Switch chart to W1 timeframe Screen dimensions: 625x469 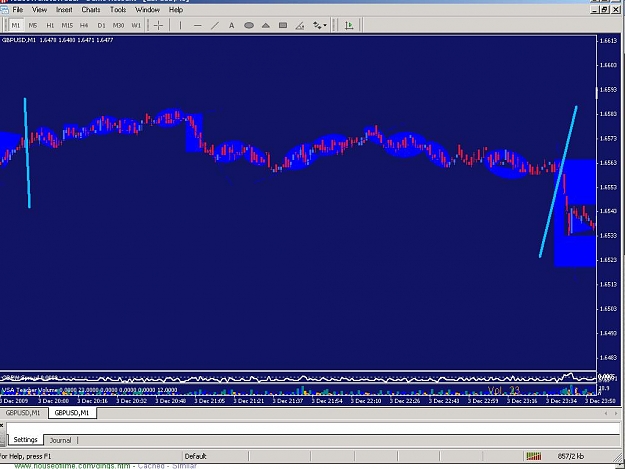[x=136, y=26]
